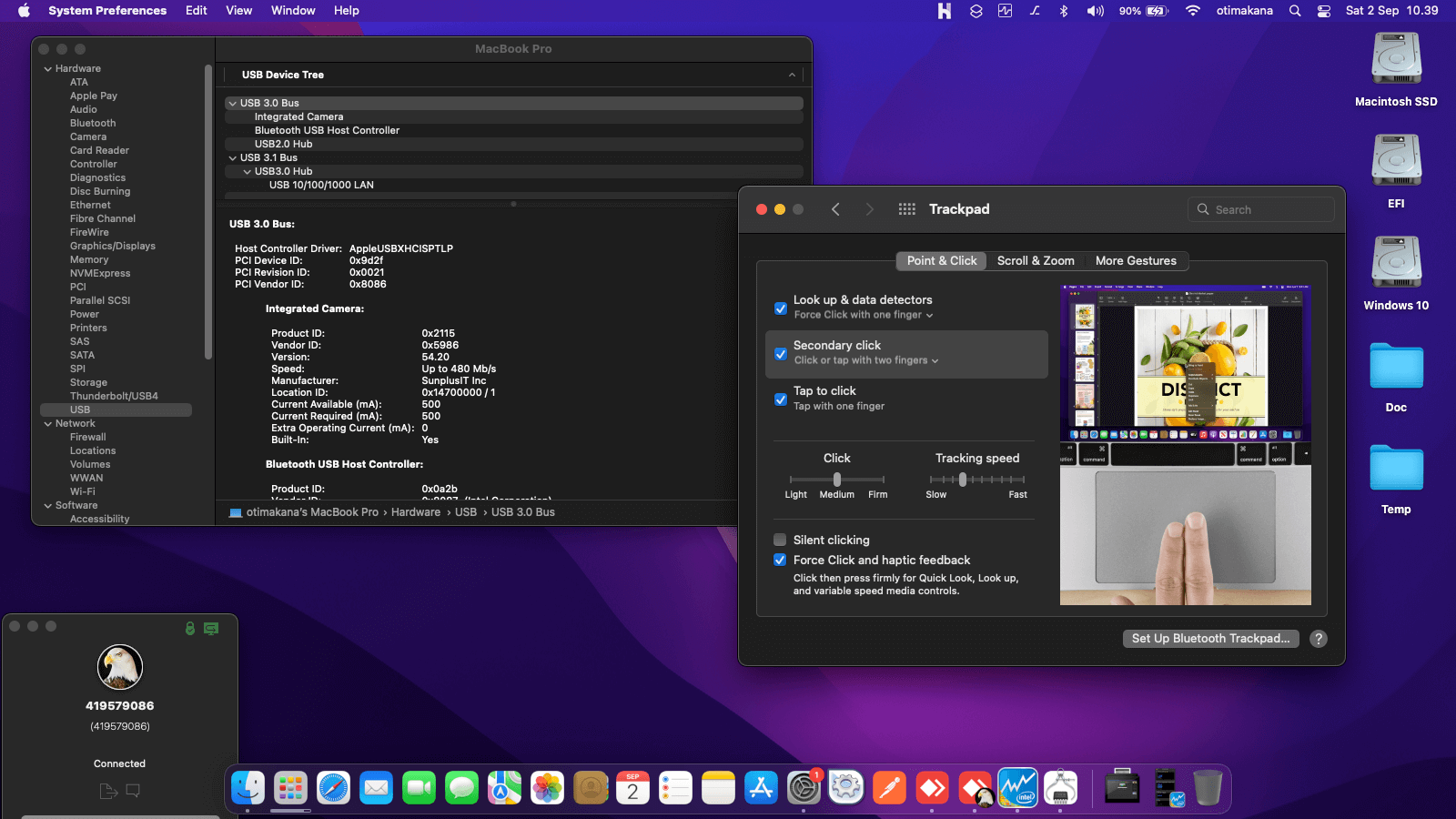This screenshot has height=819, width=1456.
Task: Toggle Look up & data detectors checkbox
Action: click(780, 308)
